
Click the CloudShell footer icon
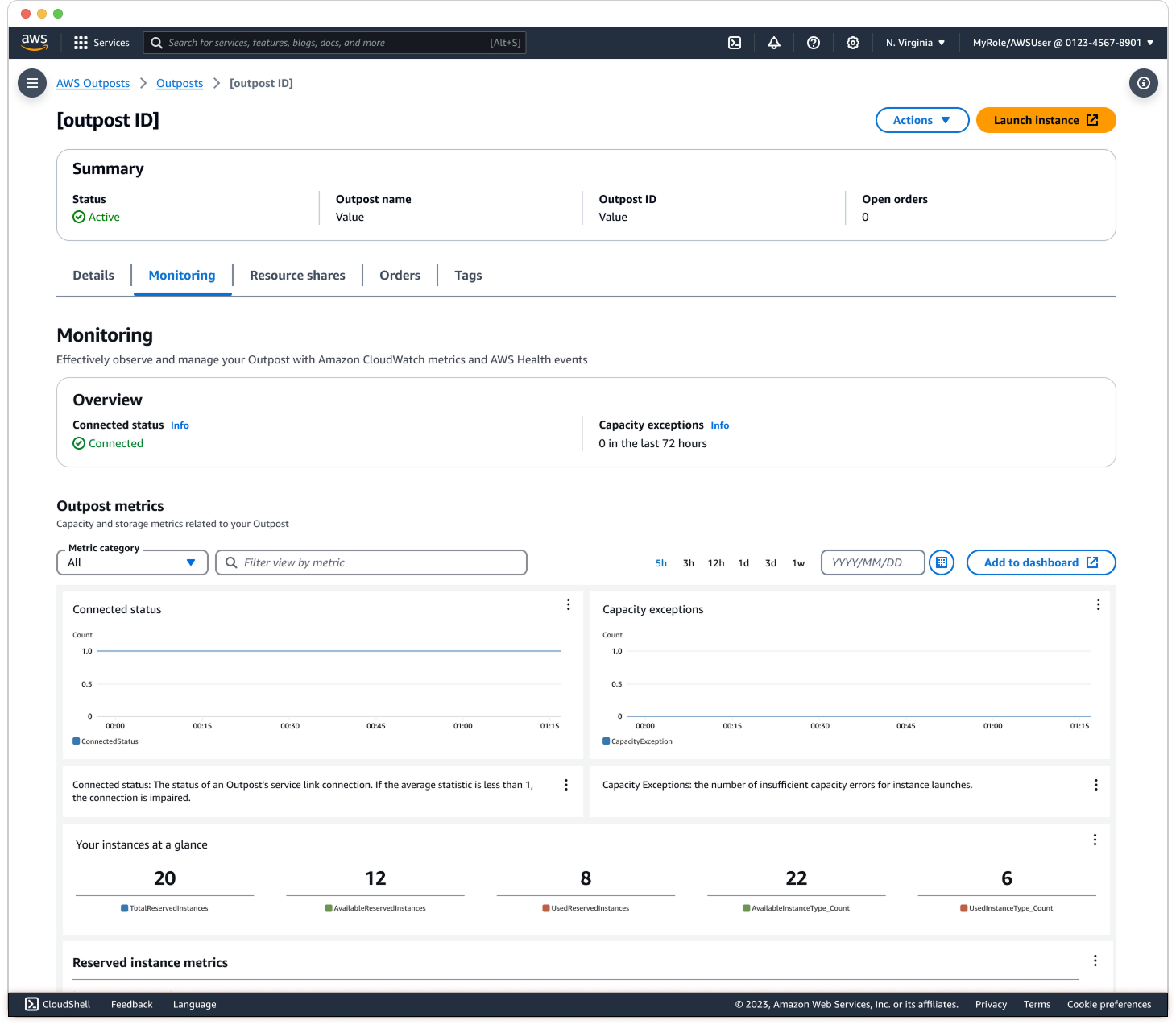tap(31, 1004)
